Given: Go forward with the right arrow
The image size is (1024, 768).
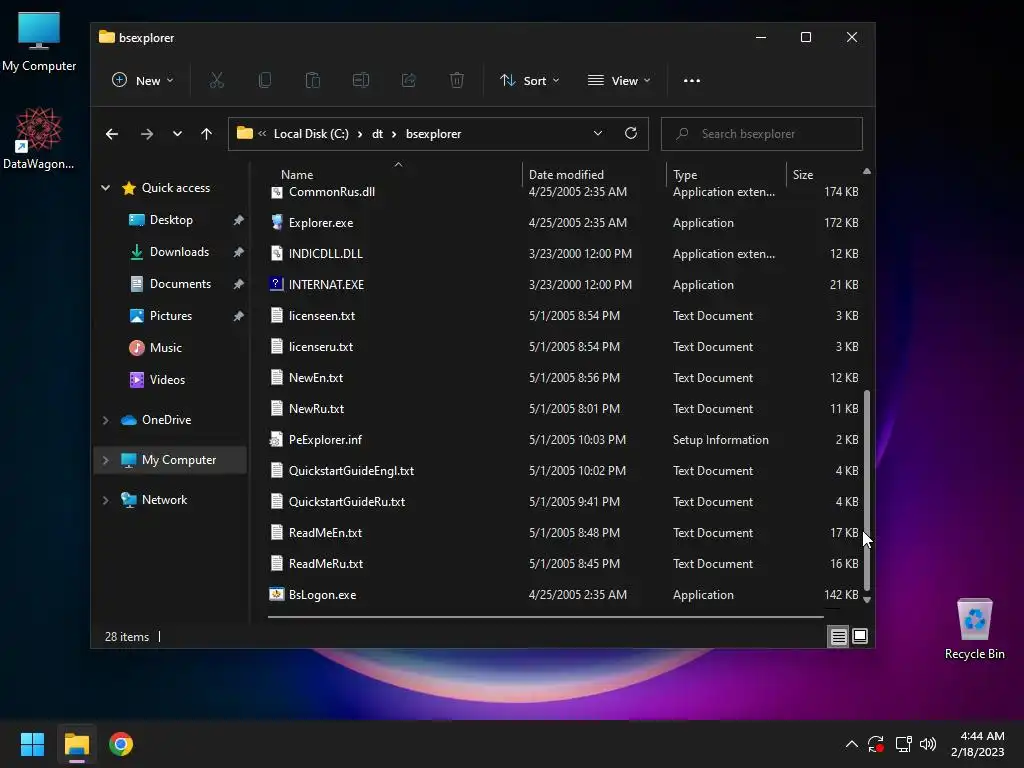Looking at the screenshot, I should click(x=147, y=134).
